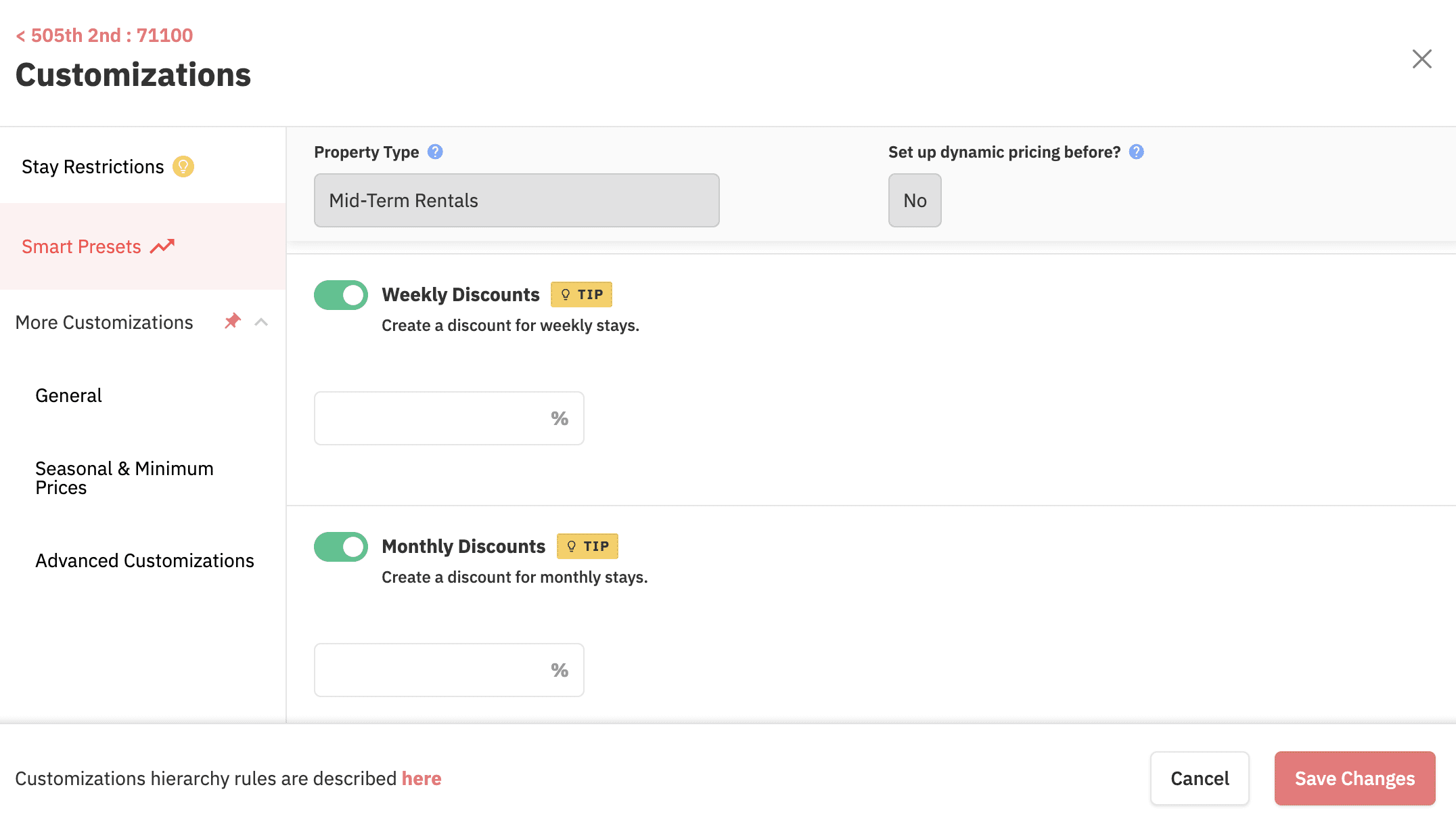Image resolution: width=1456 pixels, height=823 pixels.
Task: Click the TIP badge next to Monthly Discounts
Action: point(587,546)
